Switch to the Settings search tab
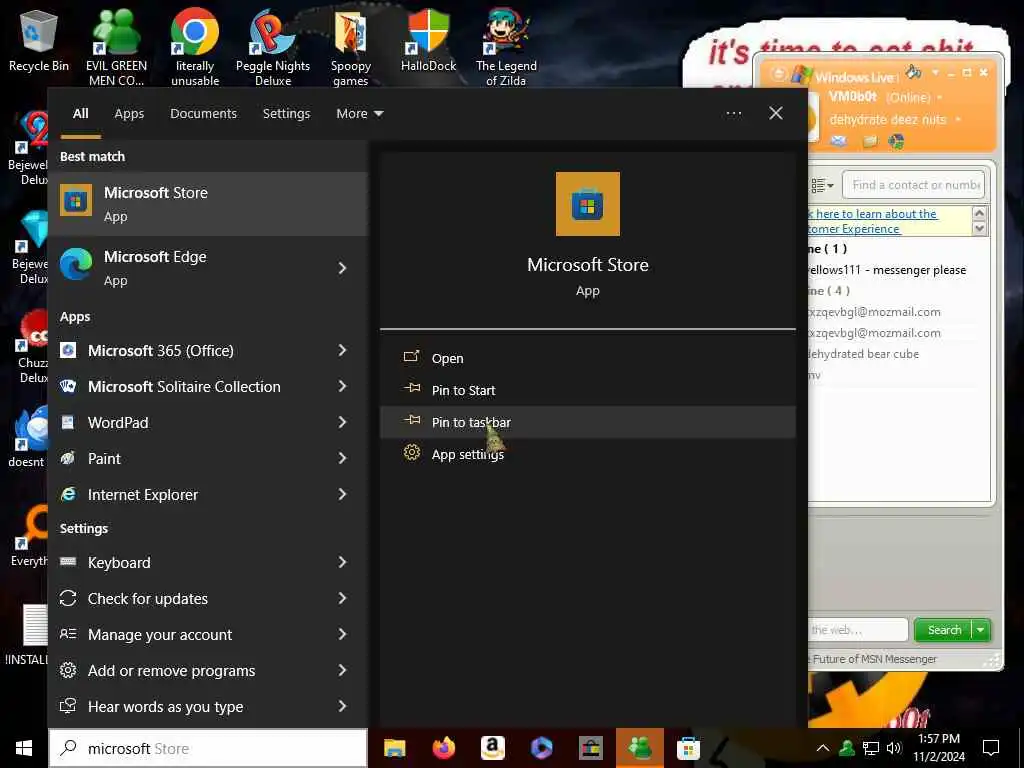This screenshot has height=768, width=1024. (286, 114)
